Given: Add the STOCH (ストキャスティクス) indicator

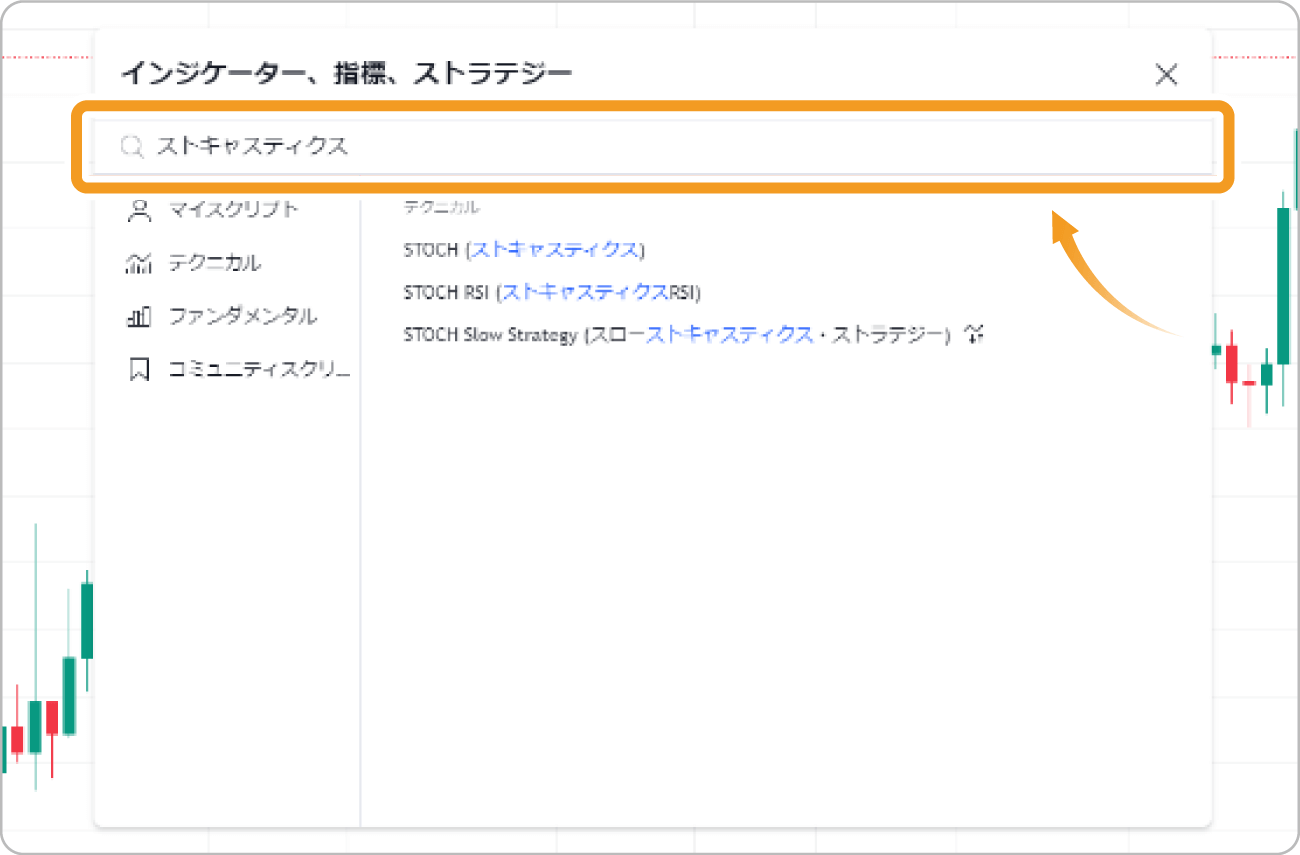Looking at the screenshot, I should 524,250.
